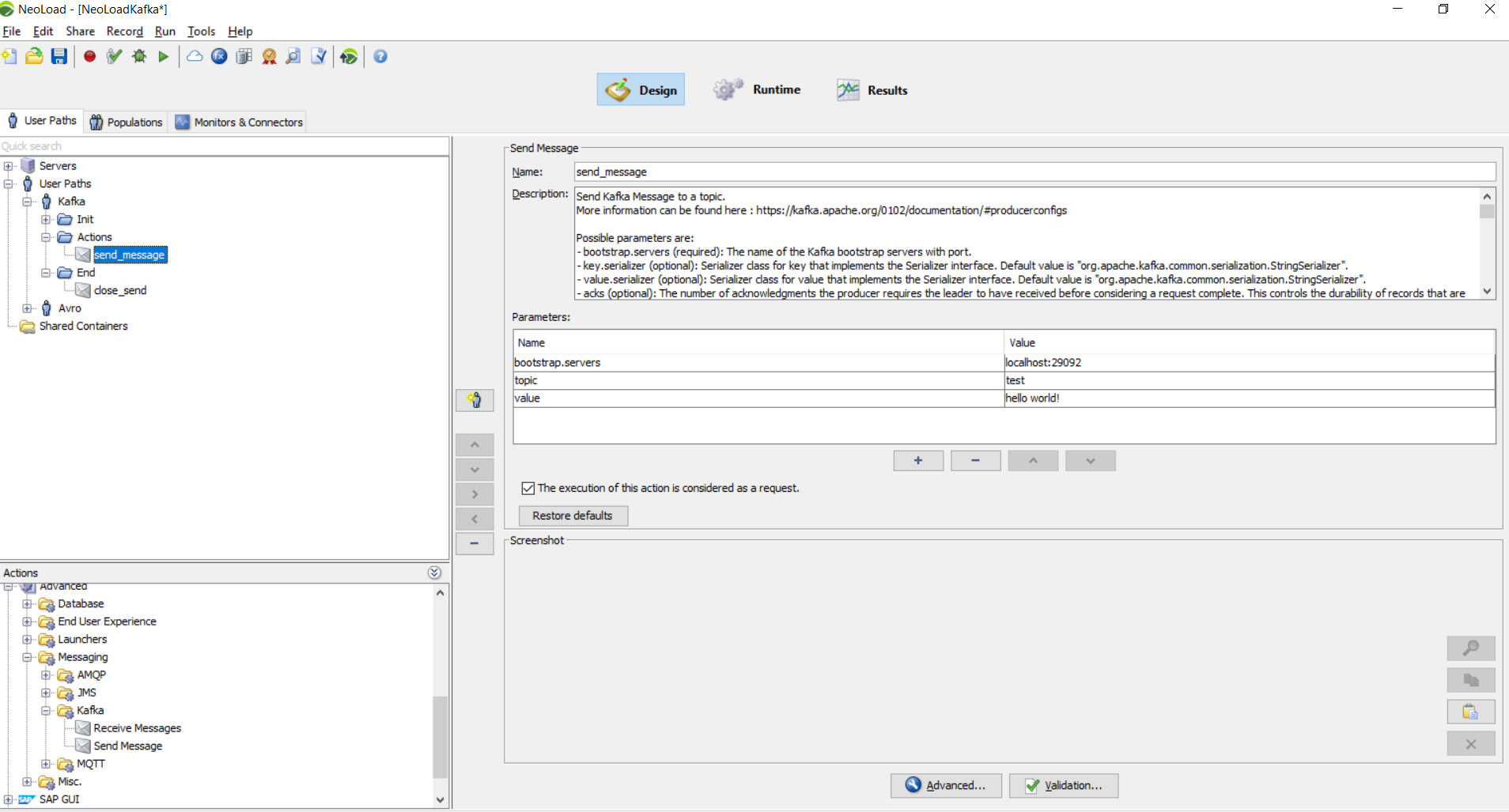Open the File menu

tap(12, 32)
